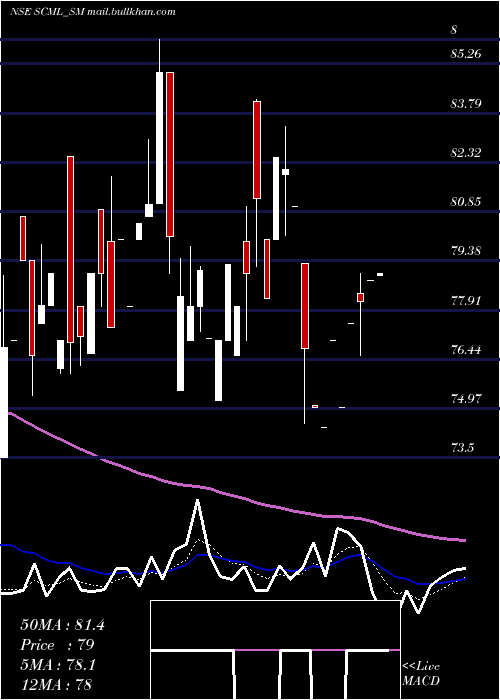Click the 77.91 price axis label
The image size is (500, 700).
click(x=467, y=300)
